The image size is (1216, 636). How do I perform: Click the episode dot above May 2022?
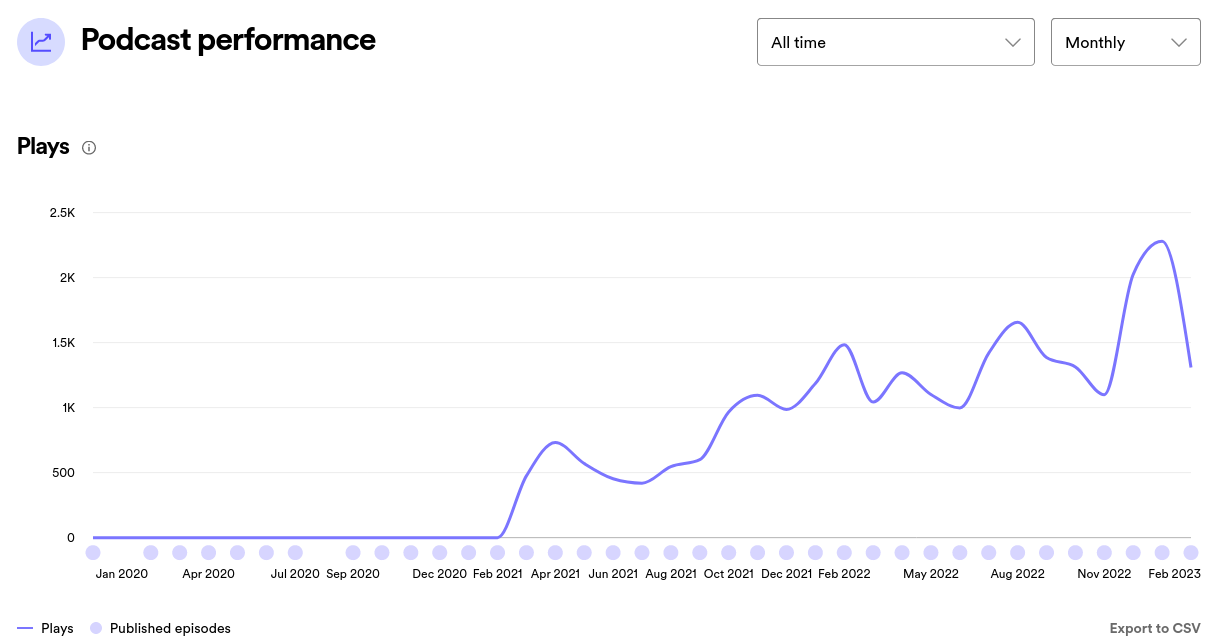931,552
